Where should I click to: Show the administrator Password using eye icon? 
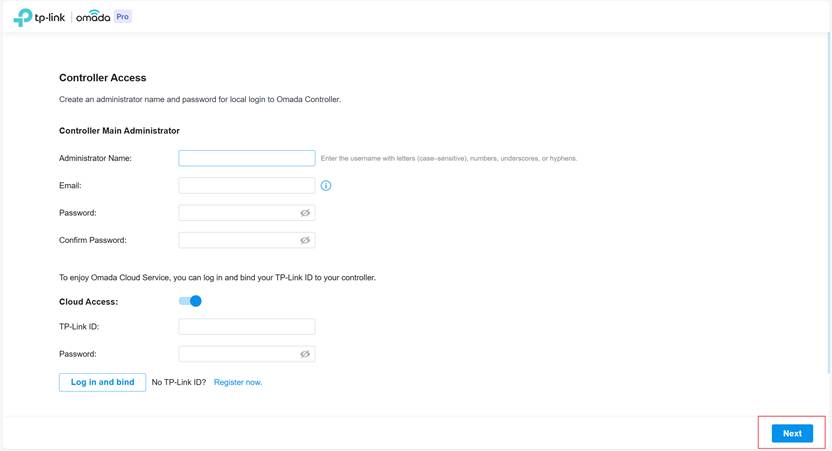pos(305,213)
